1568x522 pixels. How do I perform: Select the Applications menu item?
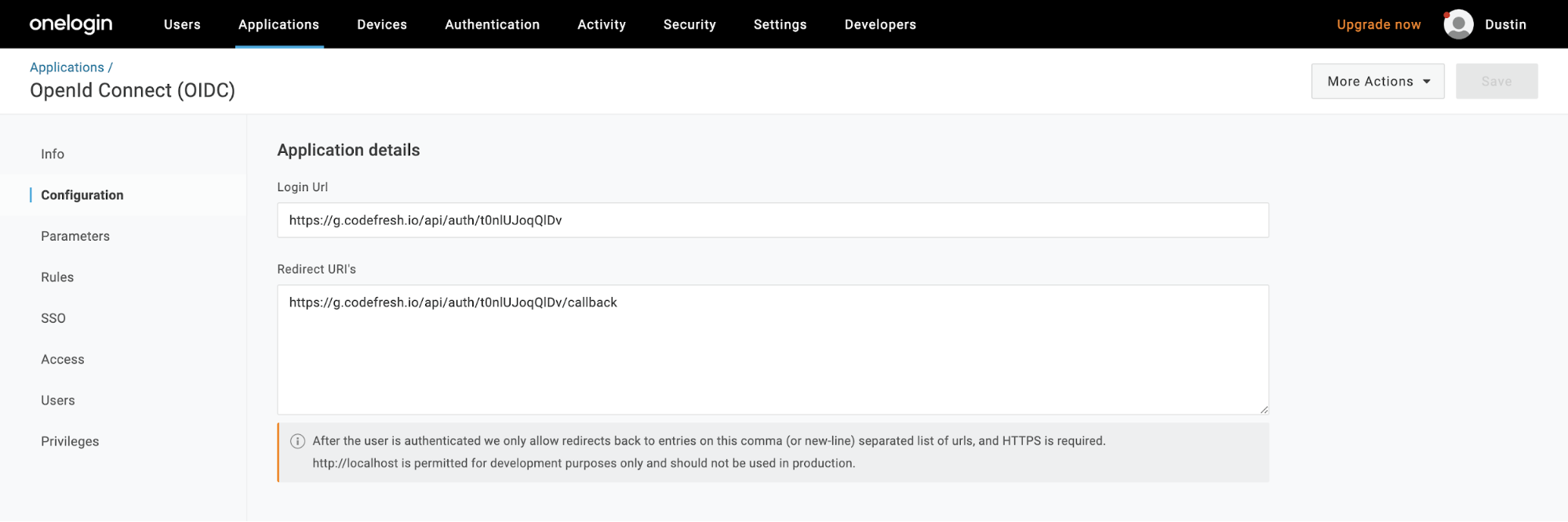278,24
